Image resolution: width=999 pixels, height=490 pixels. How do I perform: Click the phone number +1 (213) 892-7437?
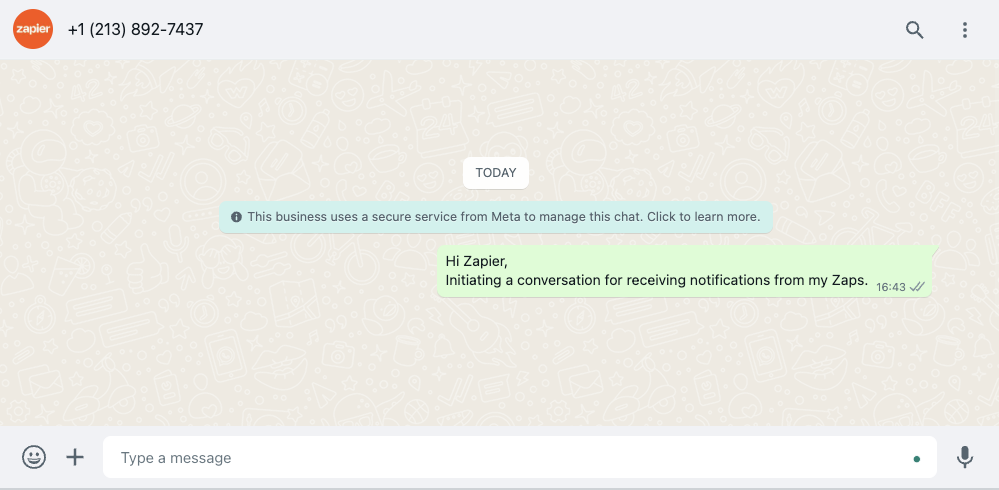(x=135, y=29)
